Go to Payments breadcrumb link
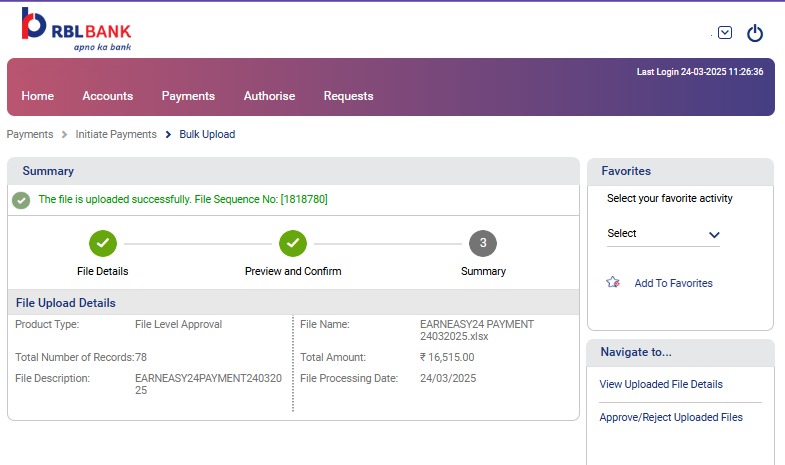The height and width of the screenshot is (465, 785). click(x=30, y=134)
